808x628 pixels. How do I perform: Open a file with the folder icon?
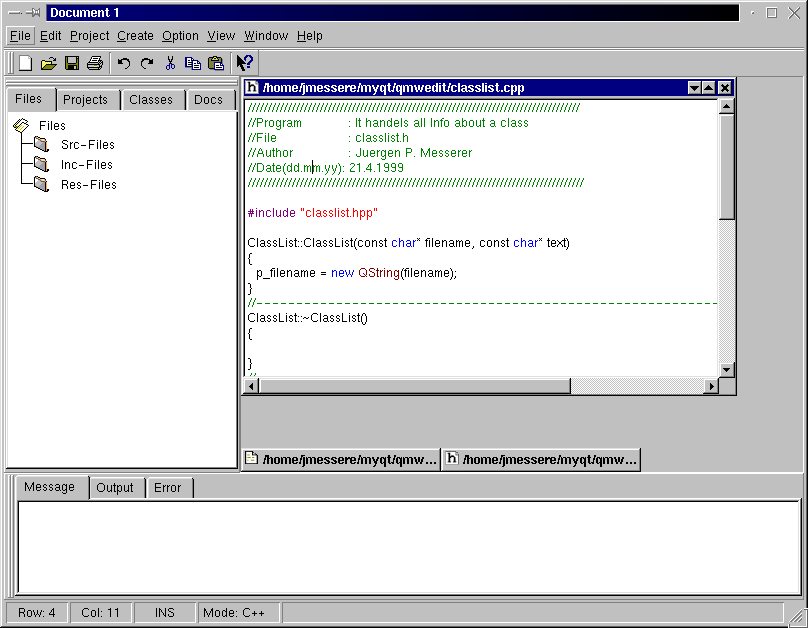(48, 63)
